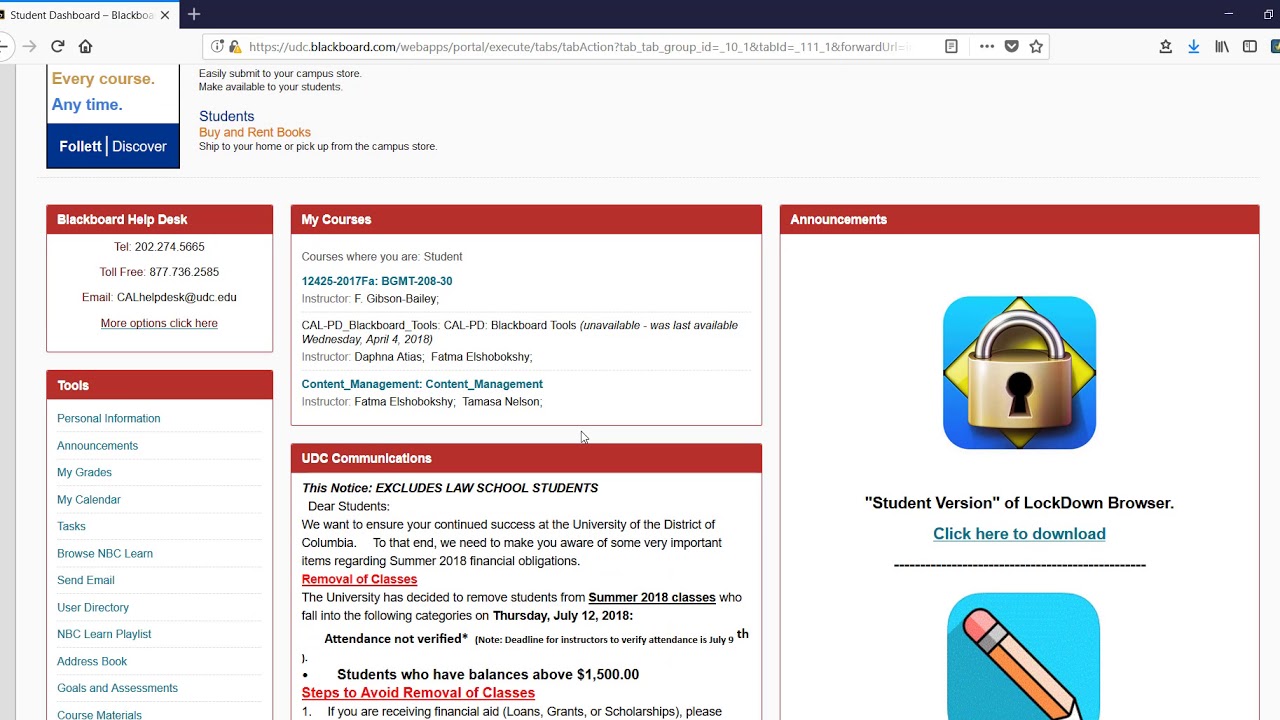Click the bookmarks tray icon next to downloads
Viewport: 1280px width, 720px height.
(x=1165, y=46)
